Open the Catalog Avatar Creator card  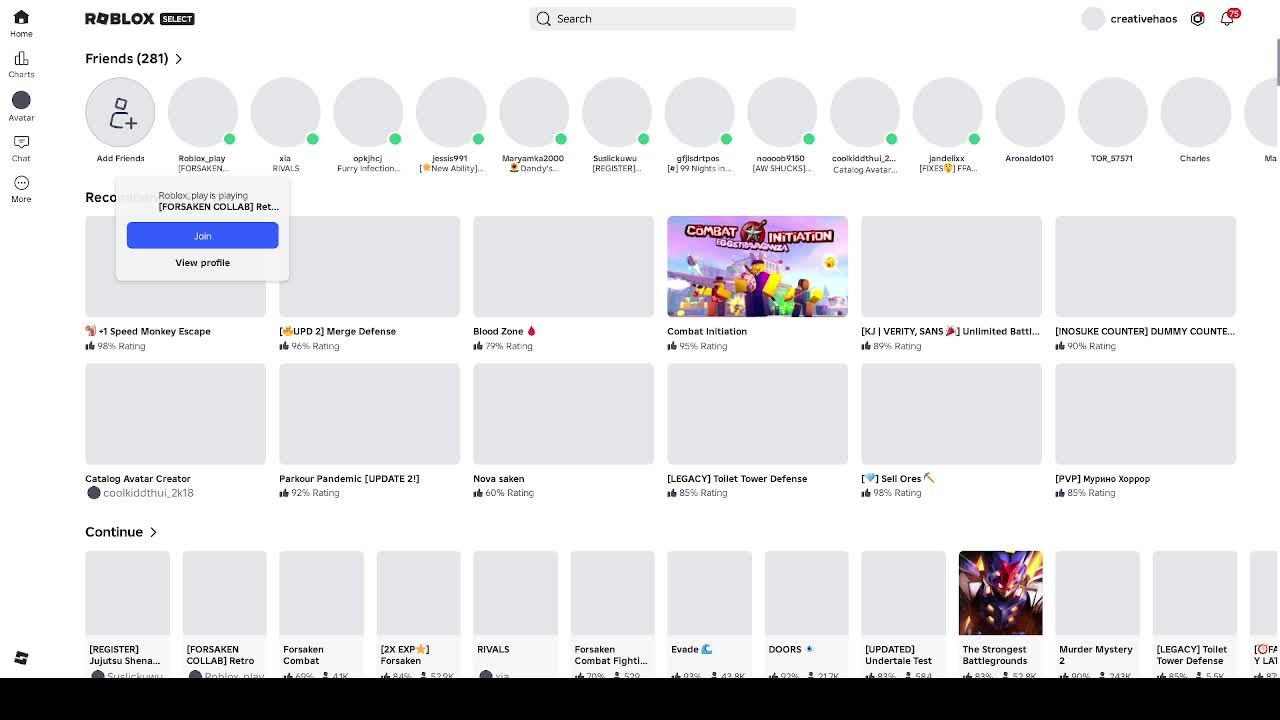pyautogui.click(x=175, y=431)
